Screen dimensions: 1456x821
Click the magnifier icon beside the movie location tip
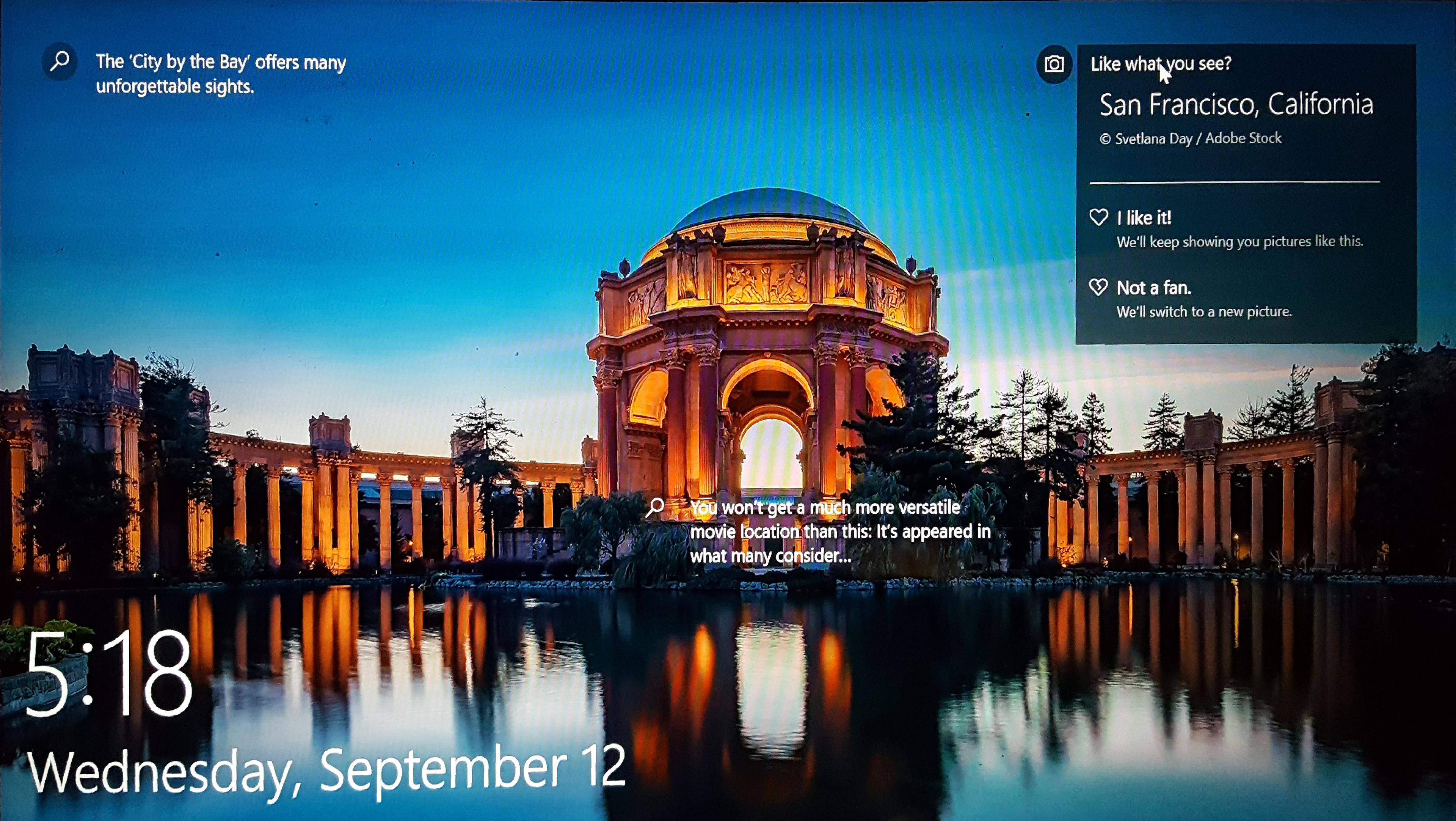point(655,507)
